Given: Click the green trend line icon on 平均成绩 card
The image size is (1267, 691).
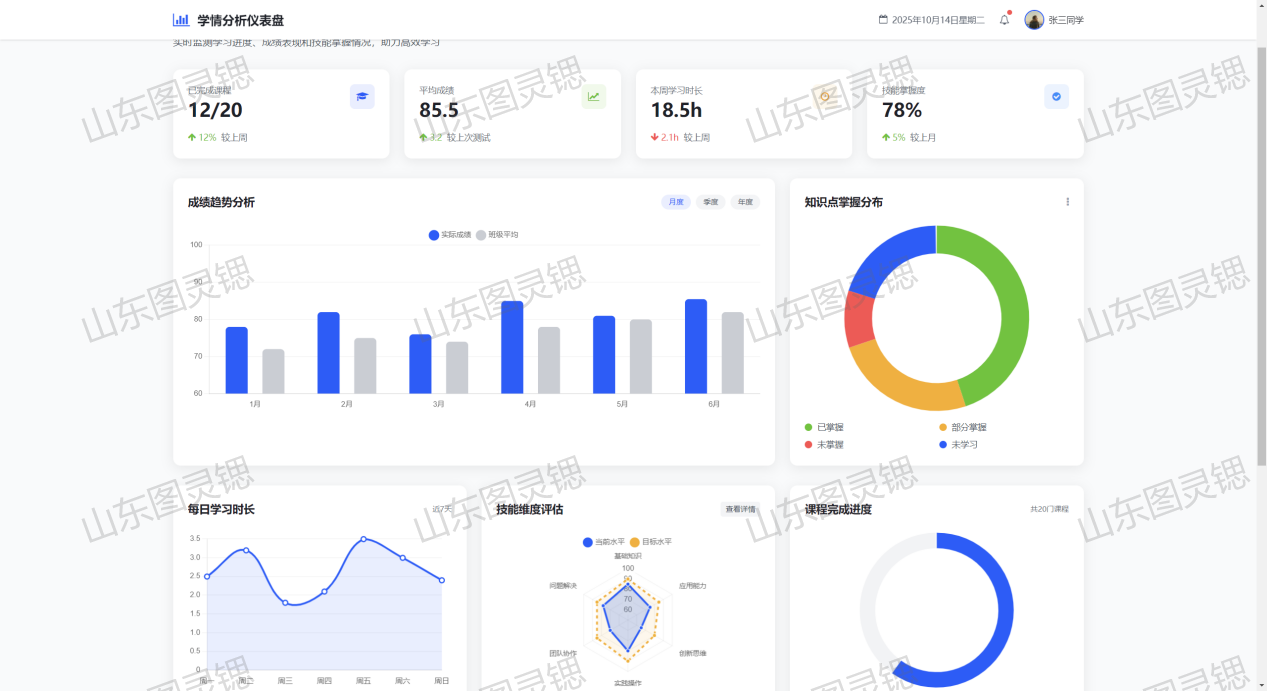Looking at the screenshot, I should pos(594,96).
